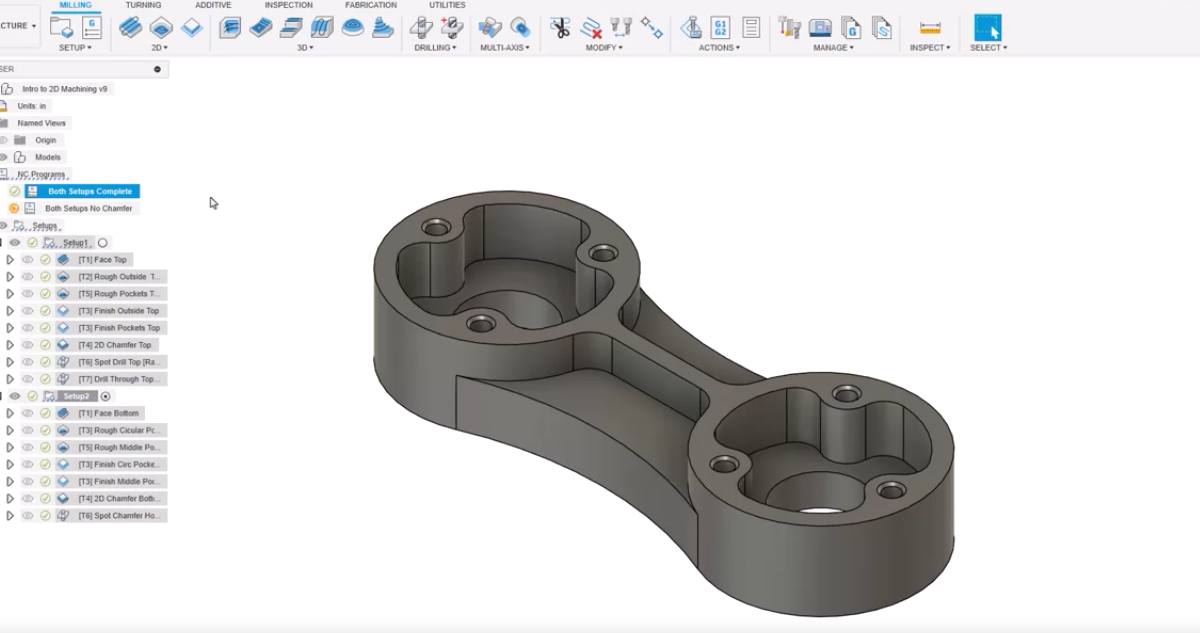Viewport: 1200px width, 633px height.
Task: Switch to the INSPECTION tab
Action: (288, 5)
